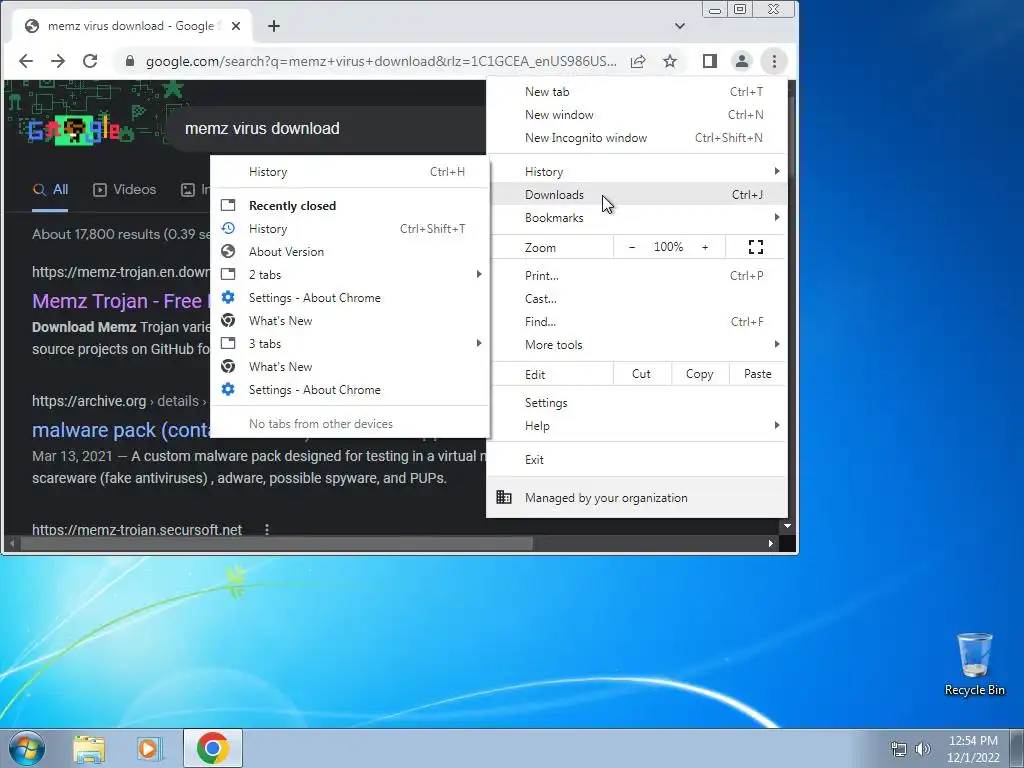The width and height of the screenshot is (1024, 768).
Task: Click the memz virus download search box
Action: [x=327, y=129]
